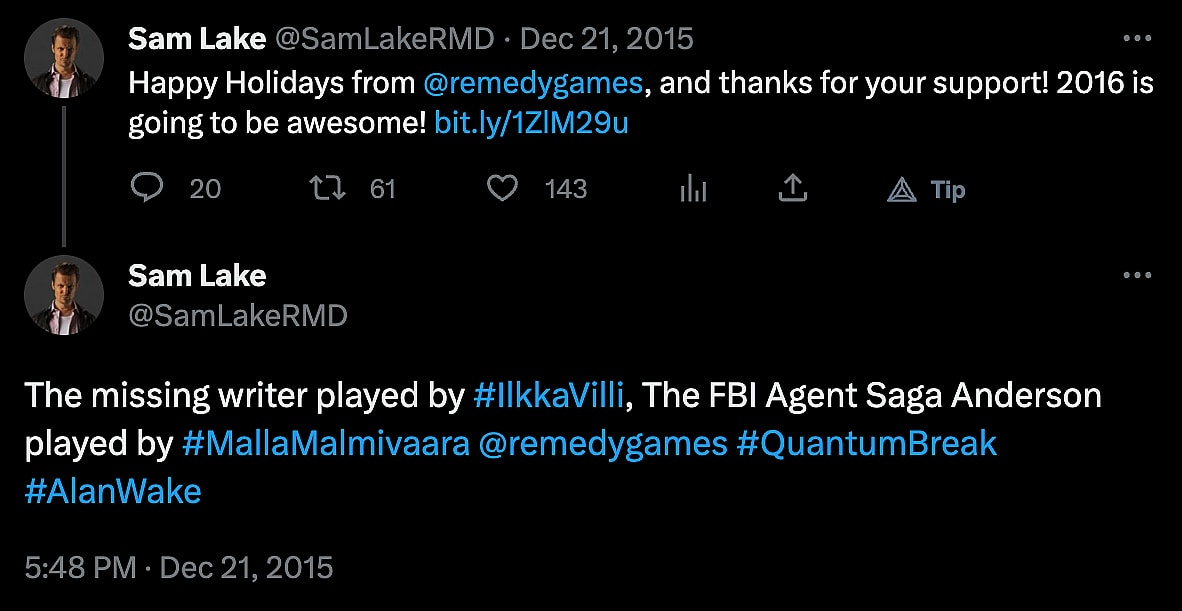Open more options on first tweet

click(x=1137, y=39)
